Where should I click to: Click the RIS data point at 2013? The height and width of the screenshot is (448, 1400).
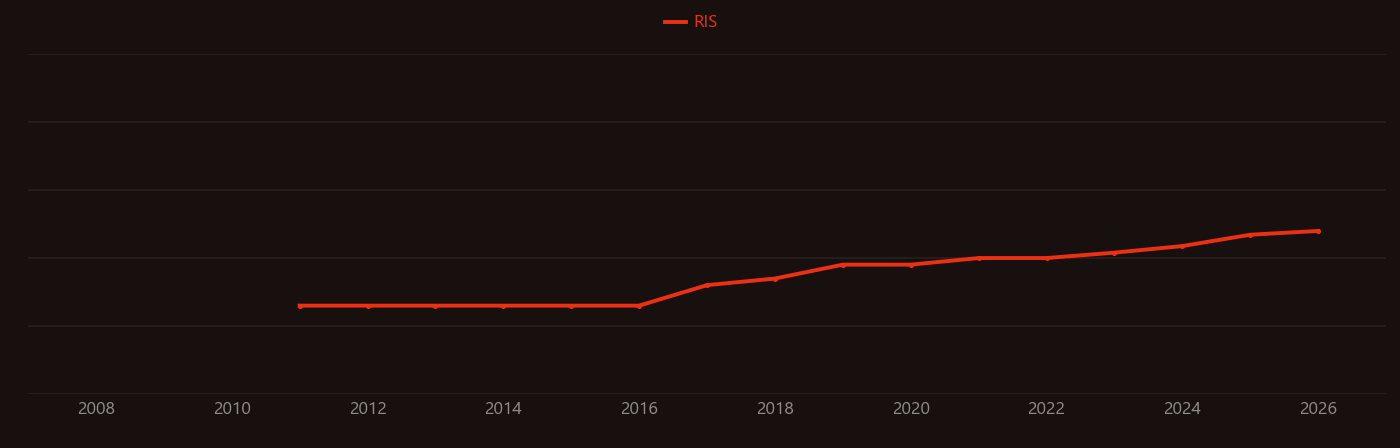[436, 306]
